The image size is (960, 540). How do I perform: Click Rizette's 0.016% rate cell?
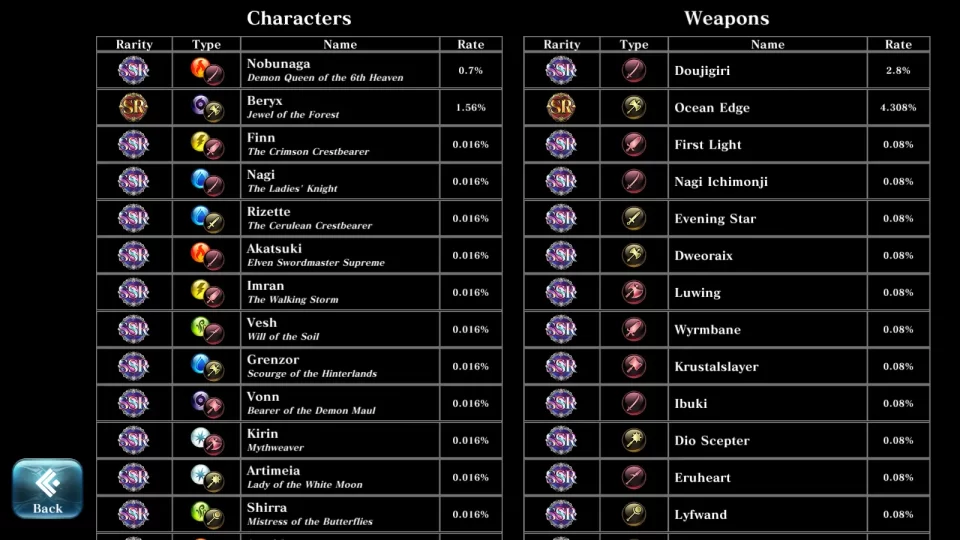(470, 218)
